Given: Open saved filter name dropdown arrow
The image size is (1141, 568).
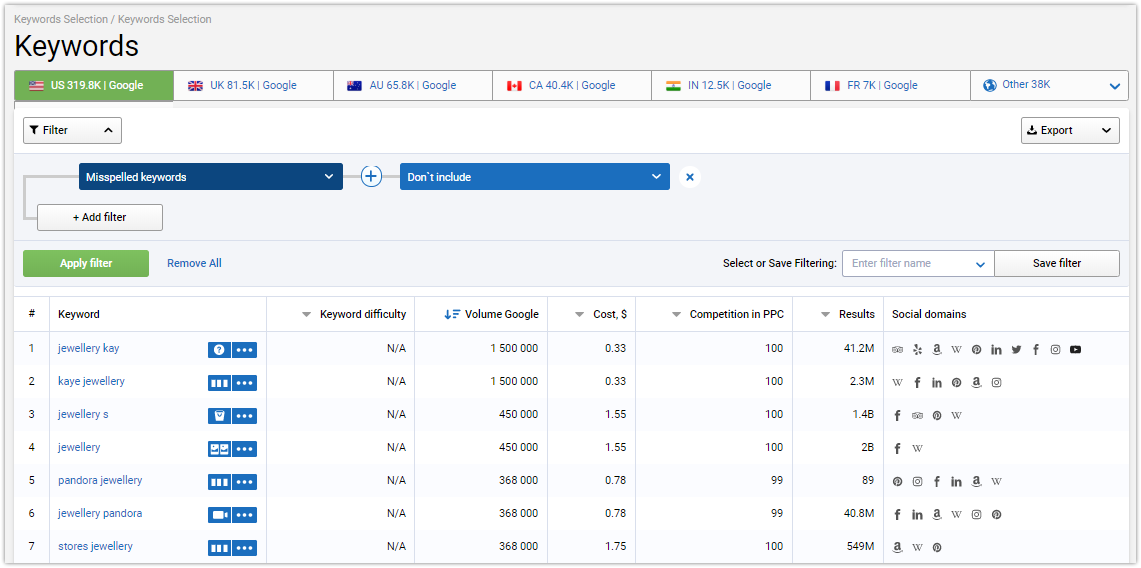Looking at the screenshot, I should pyautogui.click(x=979, y=263).
